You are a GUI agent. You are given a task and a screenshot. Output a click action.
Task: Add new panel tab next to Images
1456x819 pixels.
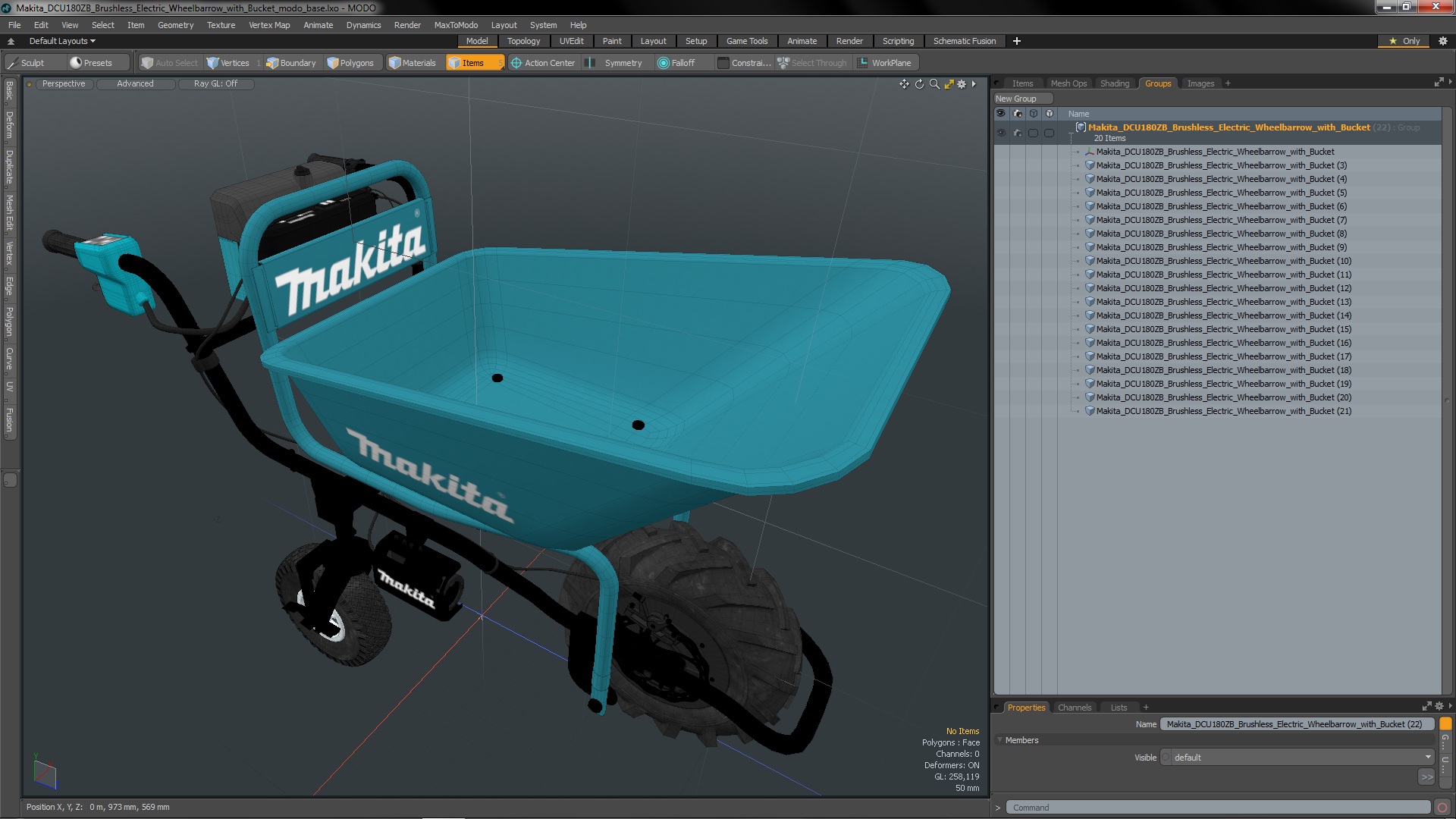click(1228, 83)
